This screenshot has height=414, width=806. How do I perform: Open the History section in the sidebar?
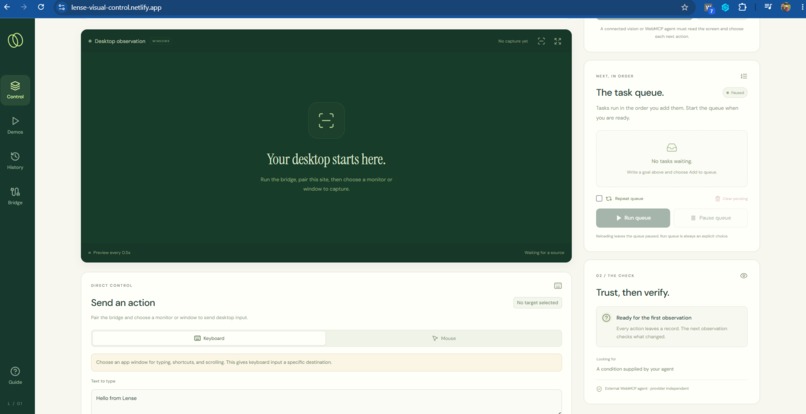click(15, 160)
